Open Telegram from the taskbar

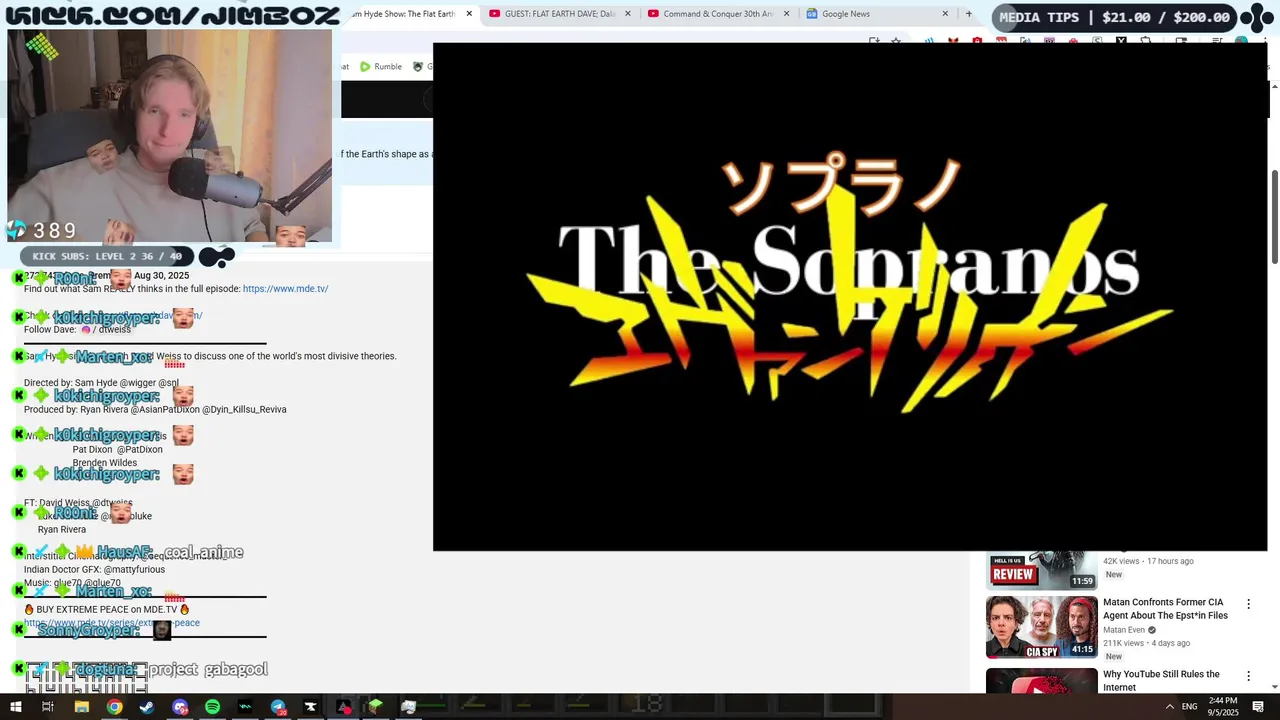[278, 707]
